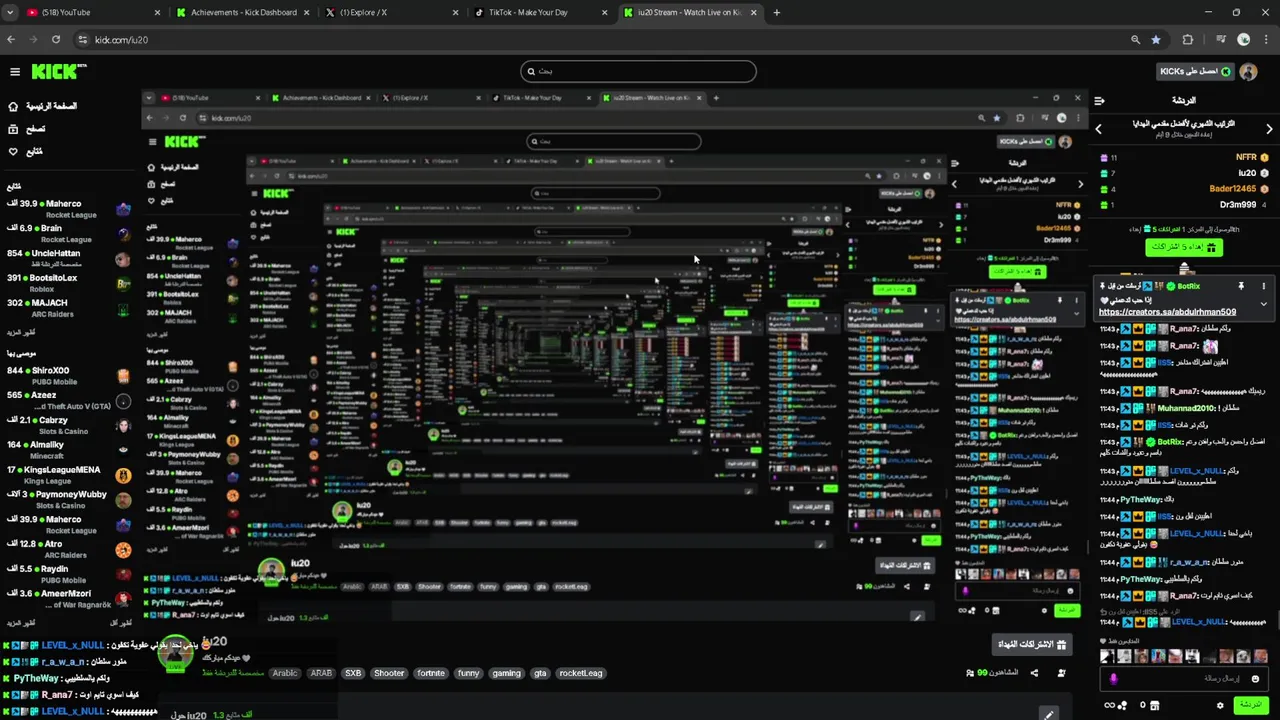The width and height of the screenshot is (1280, 720).
Task: Click the fortnite tag
Action: pos(431,673)
